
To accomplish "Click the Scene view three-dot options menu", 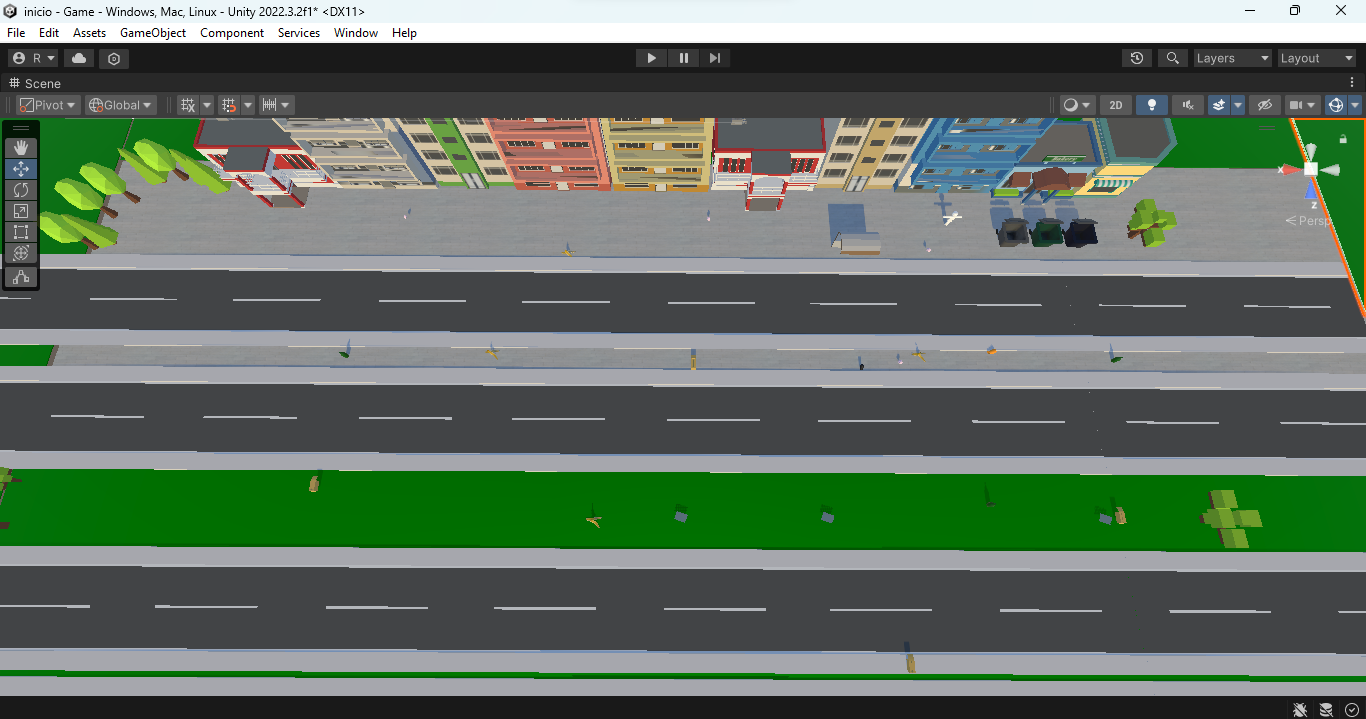I will coord(1352,83).
